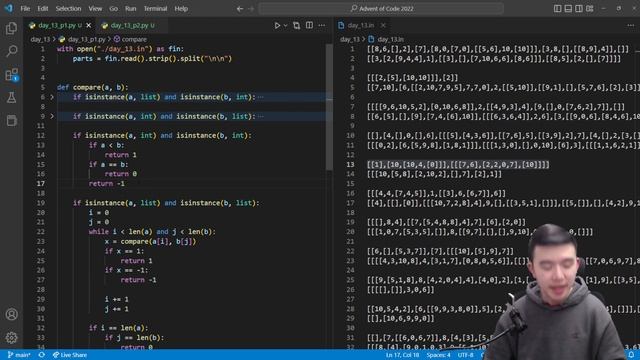Change indentation via Spaces: 4
The height and width of the screenshot is (360, 640).
pos(438,355)
